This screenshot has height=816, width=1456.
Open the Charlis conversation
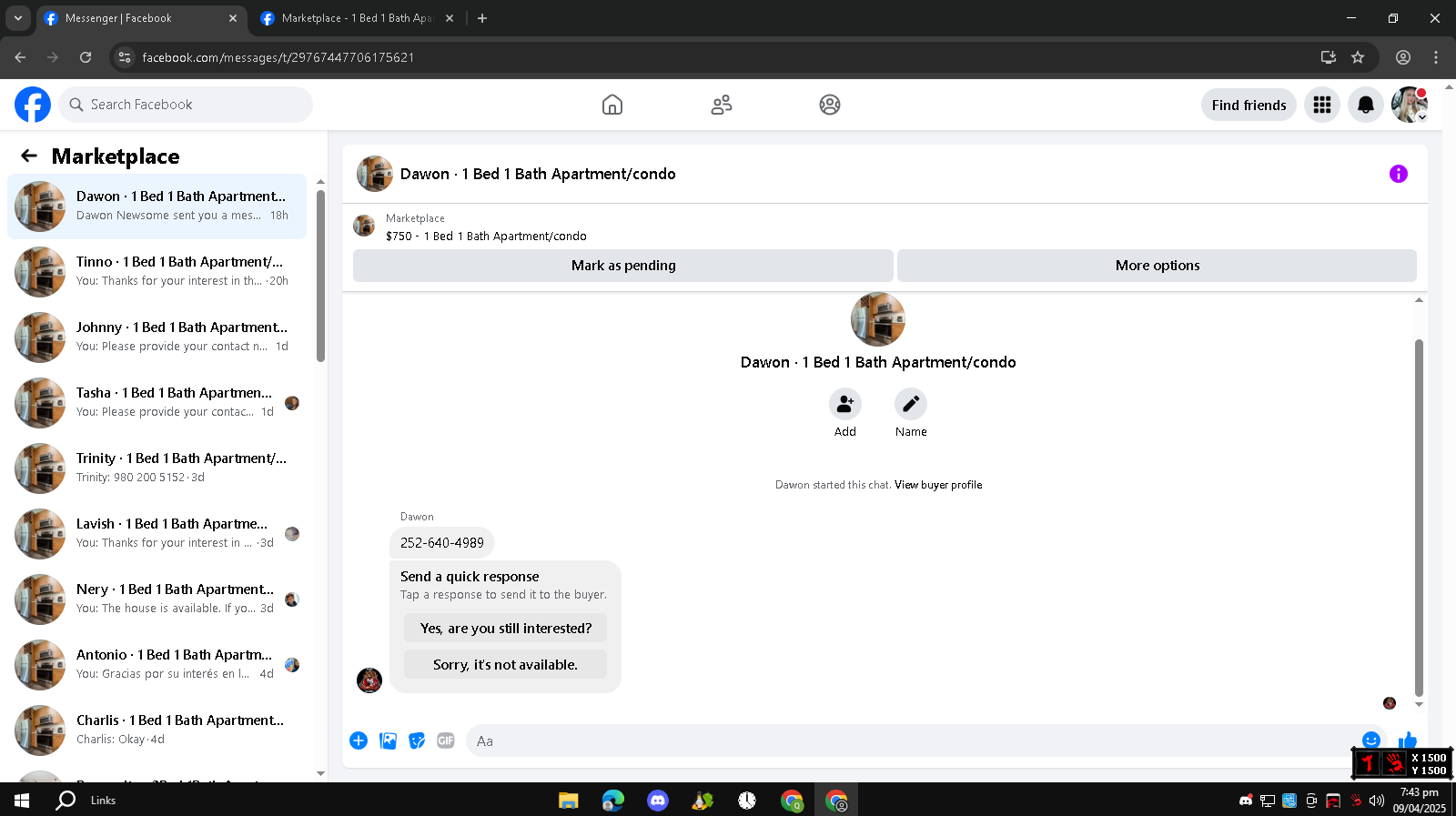click(157, 730)
